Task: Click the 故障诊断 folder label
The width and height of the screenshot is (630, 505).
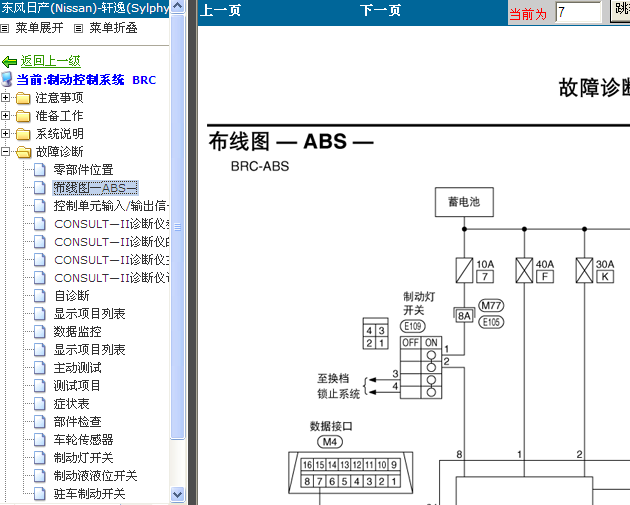Action: point(59,151)
